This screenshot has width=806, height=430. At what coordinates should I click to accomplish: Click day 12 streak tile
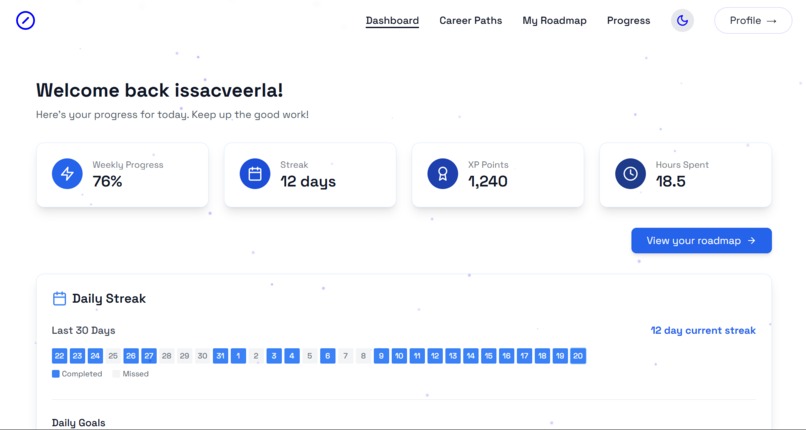[435, 356]
